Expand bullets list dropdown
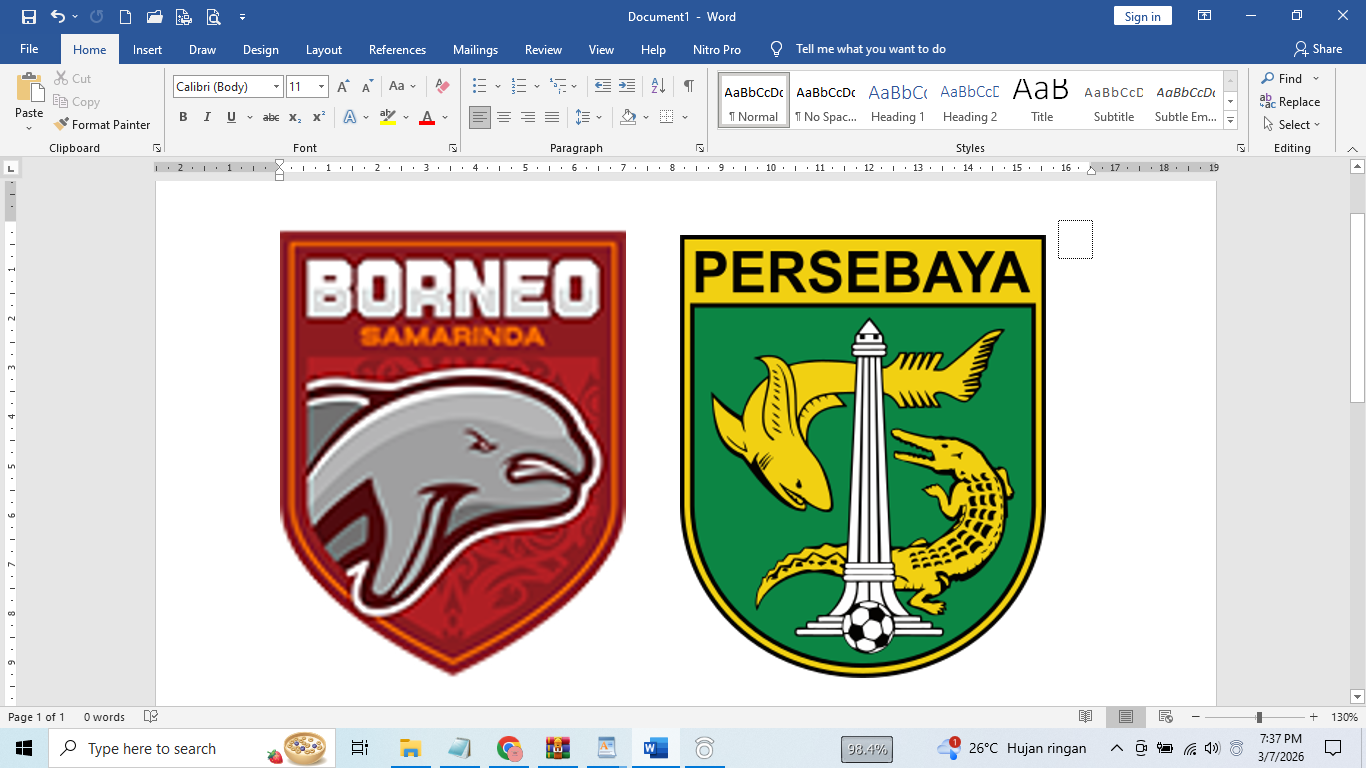The image size is (1366, 768). pos(496,87)
